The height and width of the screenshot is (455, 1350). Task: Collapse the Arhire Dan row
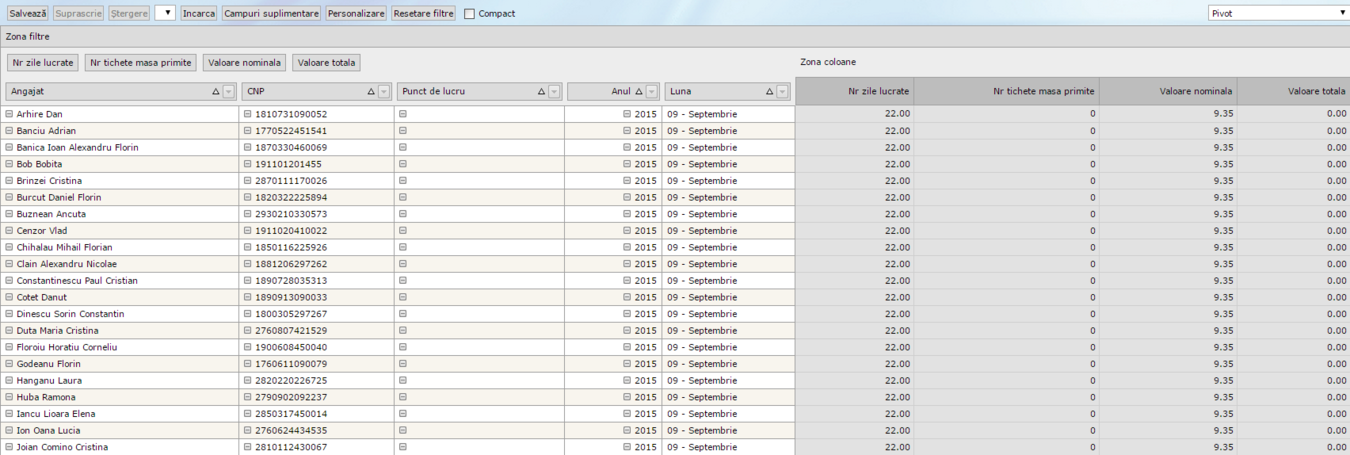9,114
